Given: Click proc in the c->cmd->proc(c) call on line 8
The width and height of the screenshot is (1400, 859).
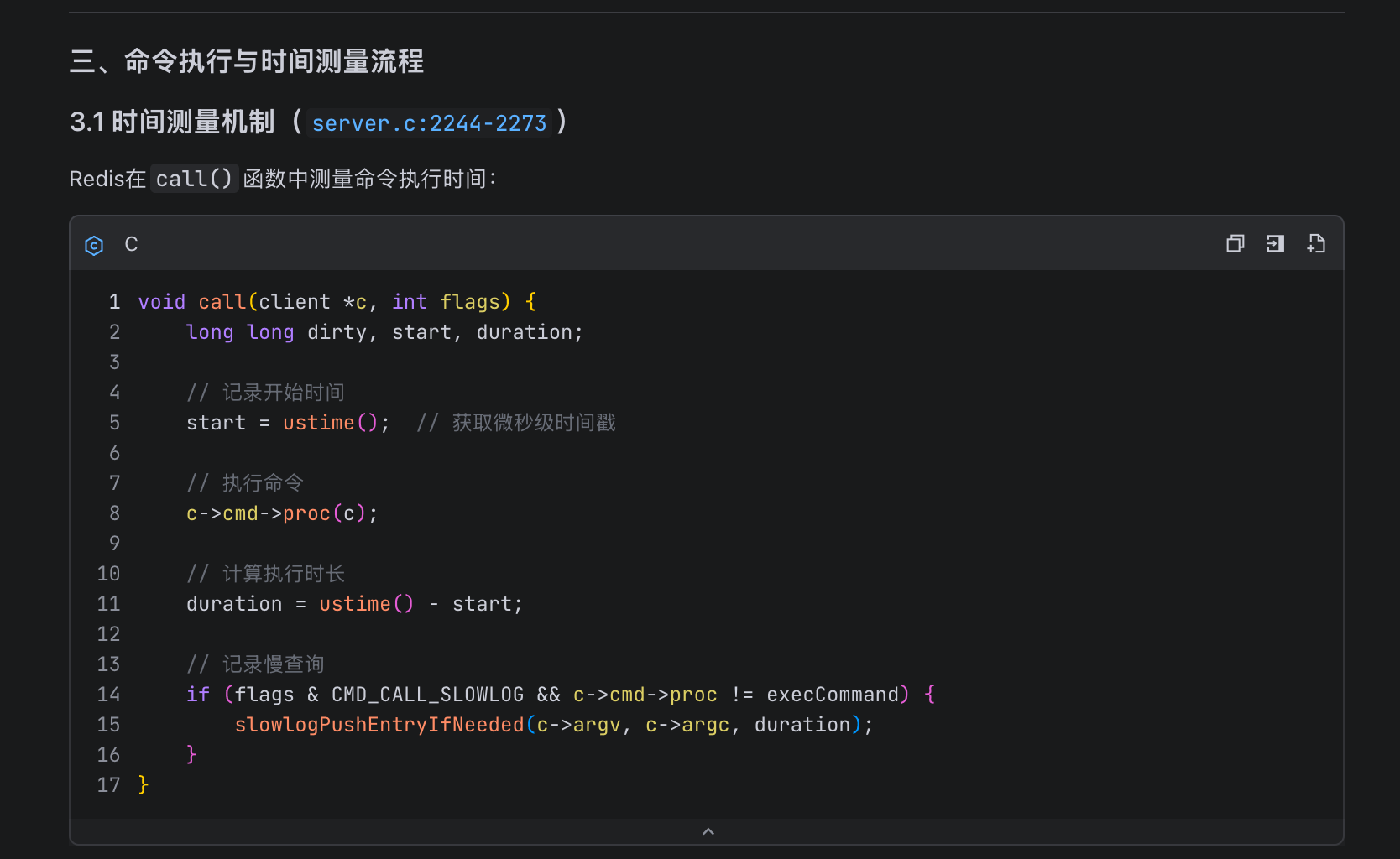Looking at the screenshot, I should pyautogui.click(x=306, y=513).
